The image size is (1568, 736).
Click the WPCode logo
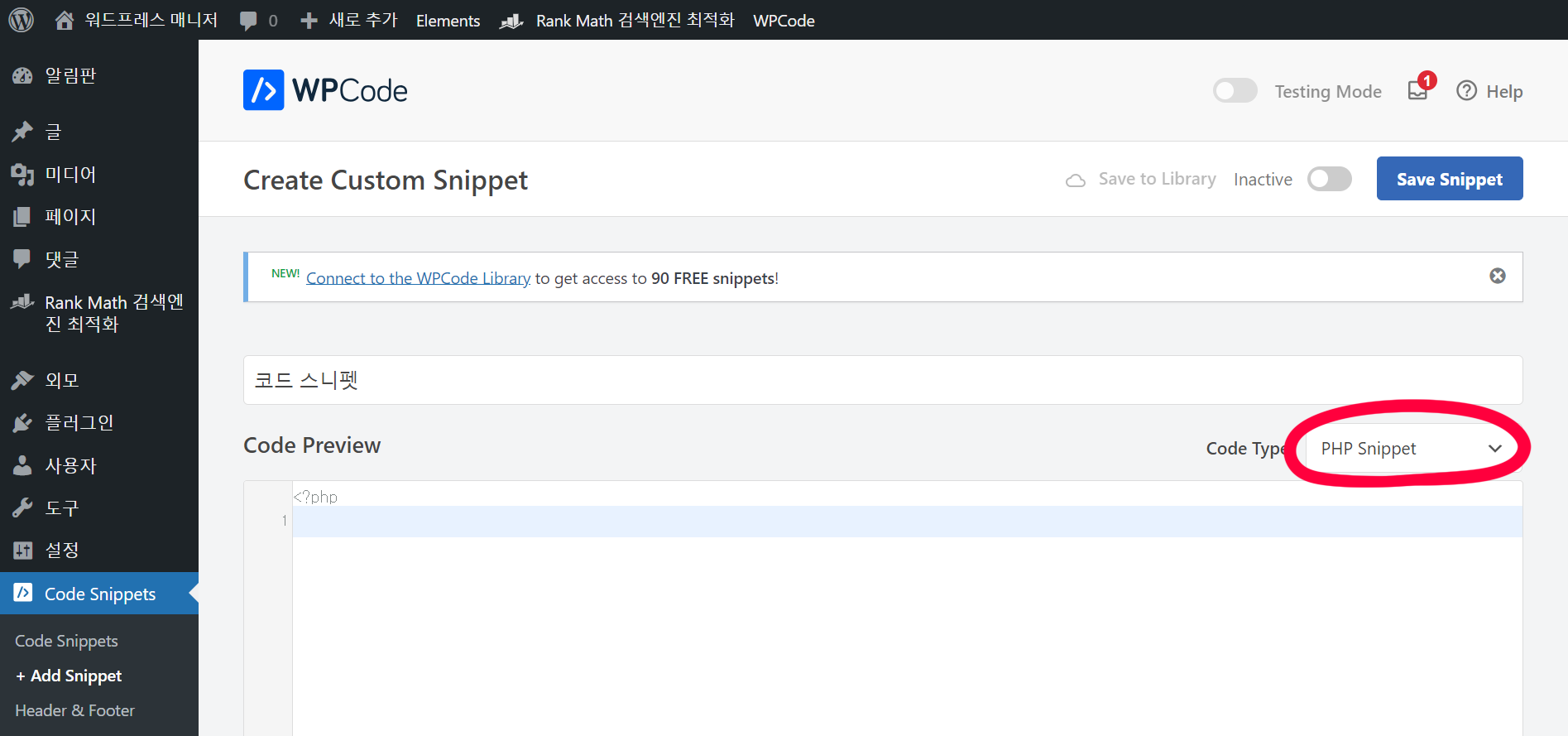(325, 90)
